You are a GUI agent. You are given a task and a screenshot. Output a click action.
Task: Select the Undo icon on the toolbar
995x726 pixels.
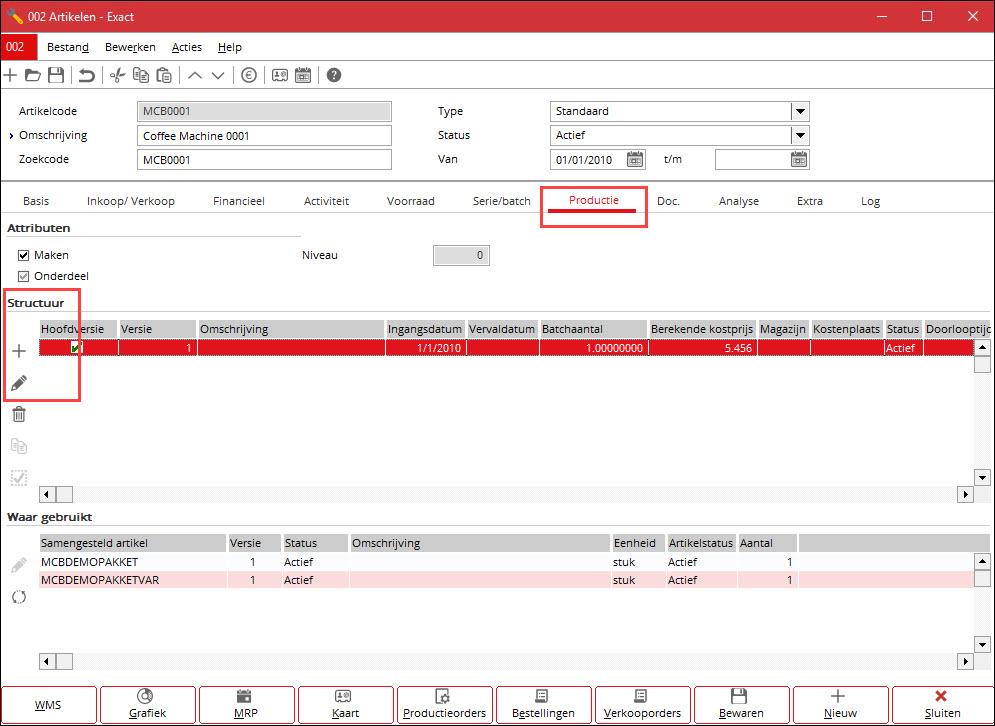(x=87, y=74)
